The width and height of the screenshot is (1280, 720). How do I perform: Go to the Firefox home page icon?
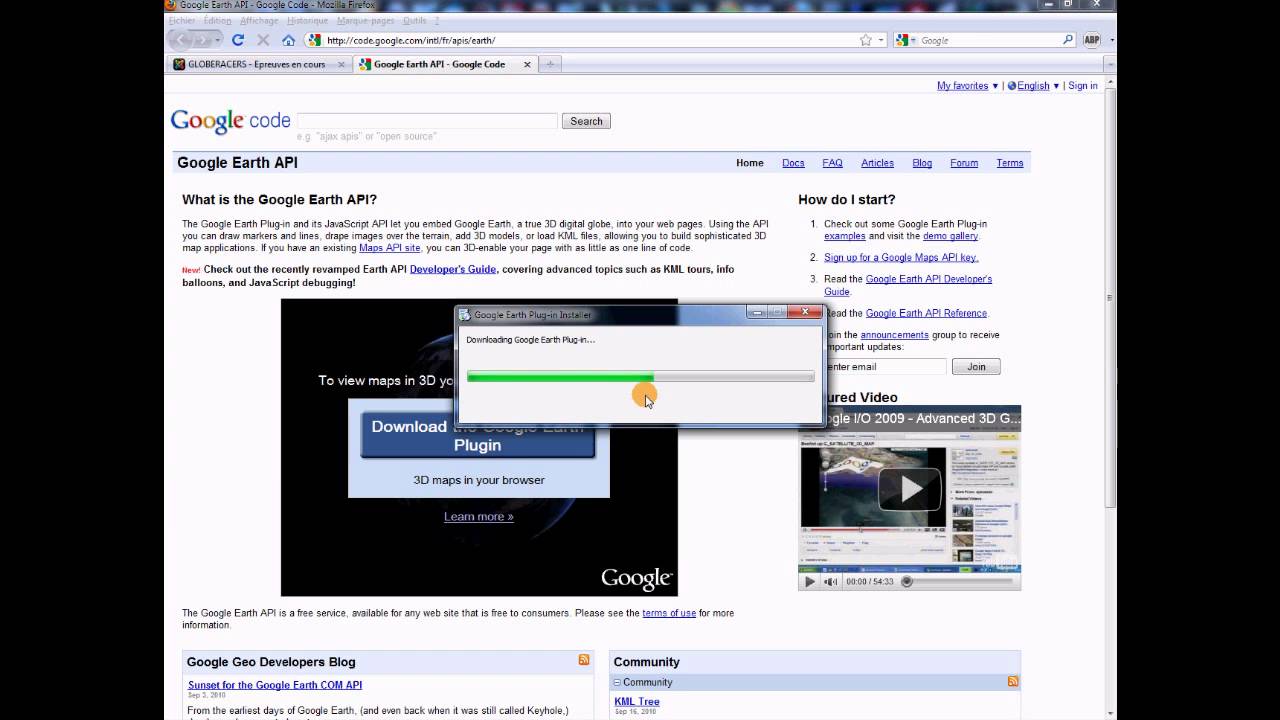(x=288, y=40)
